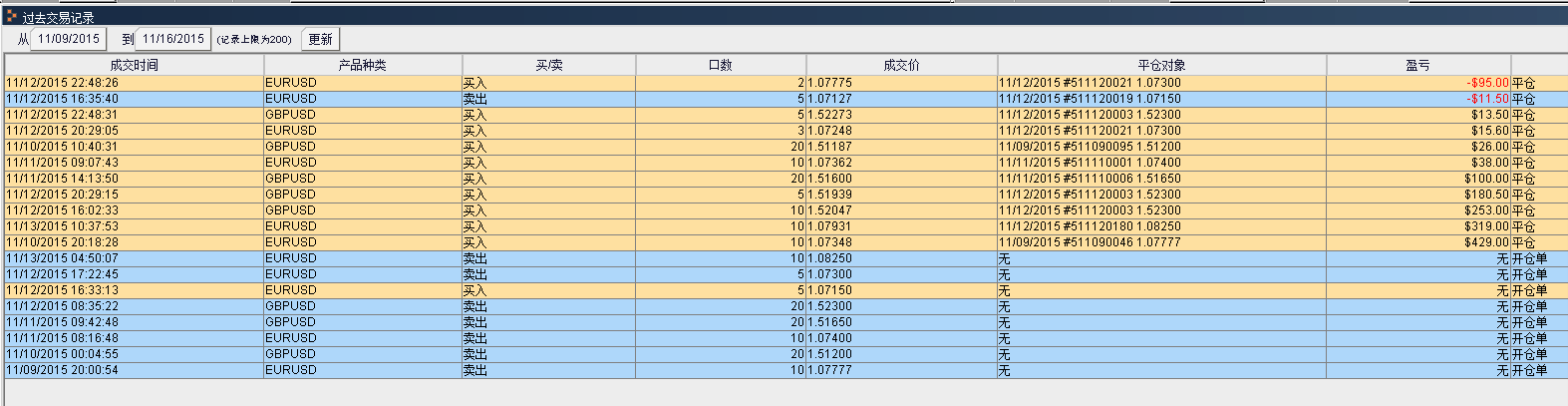Screen dimensions: 1568x406
Task: Sort by the 产品种类 column header
Action: (x=362, y=65)
